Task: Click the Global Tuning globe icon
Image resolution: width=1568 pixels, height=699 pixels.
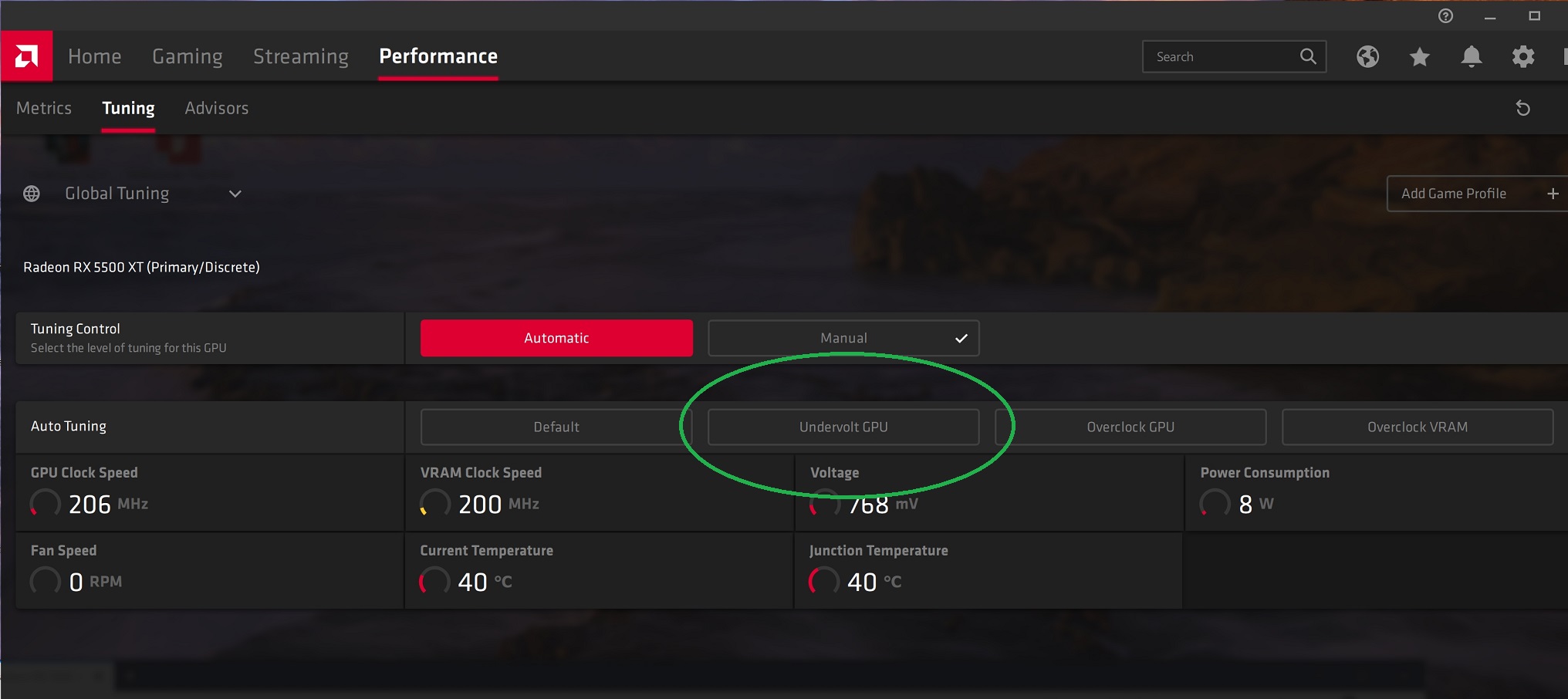Action: pos(32,194)
